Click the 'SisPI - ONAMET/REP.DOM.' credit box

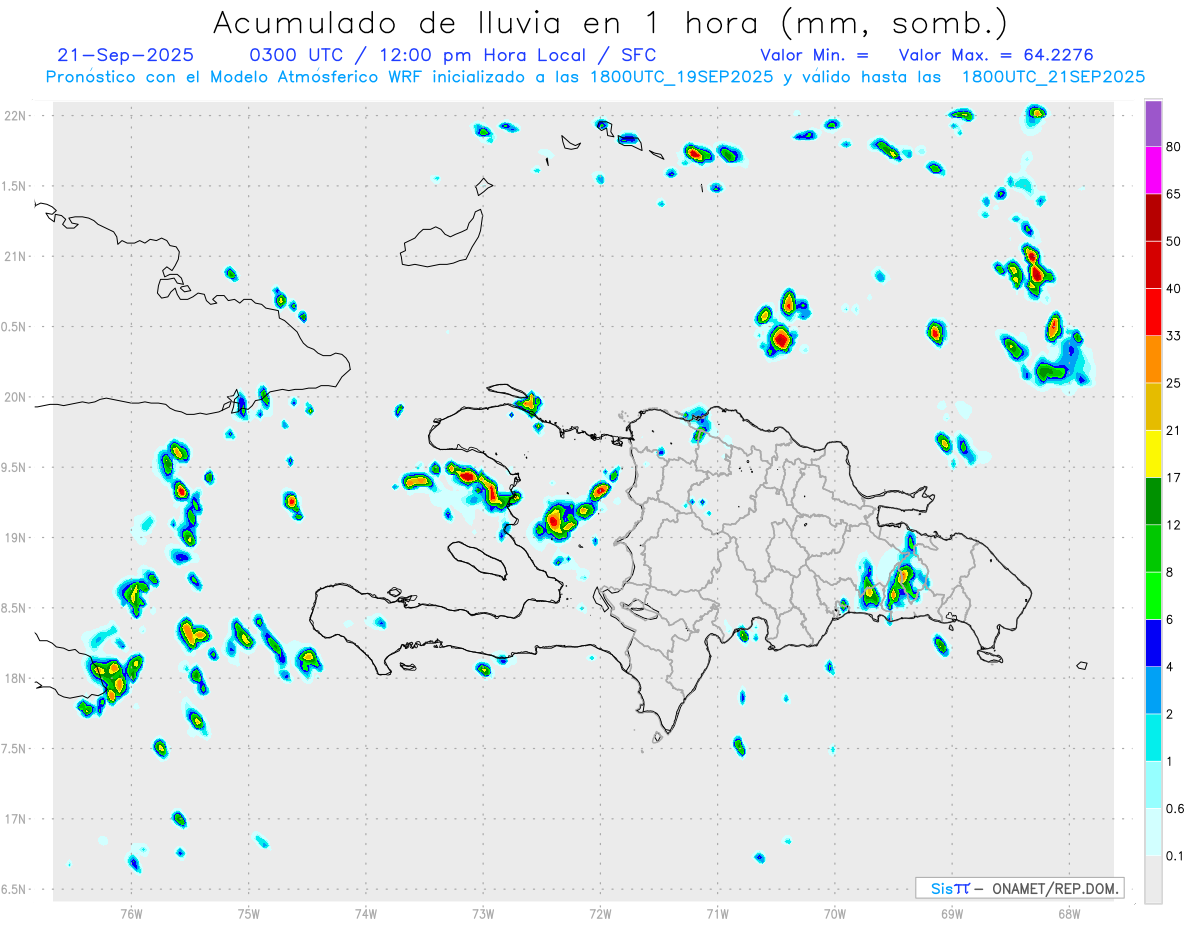coord(1019,888)
